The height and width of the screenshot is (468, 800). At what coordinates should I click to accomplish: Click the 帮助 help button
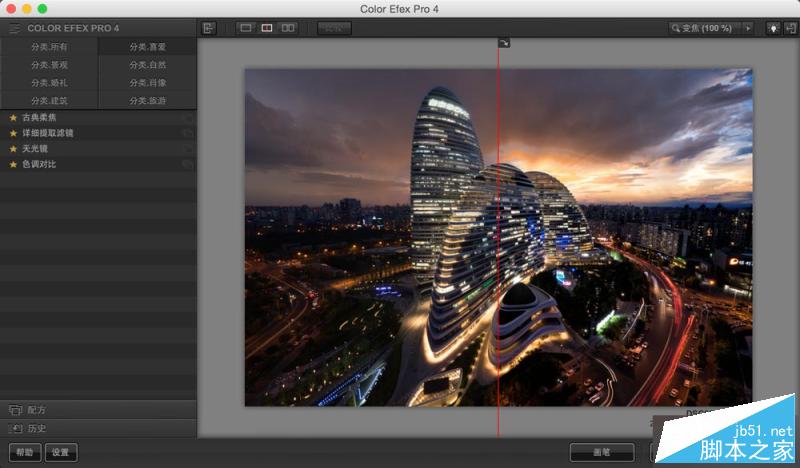tap(25, 452)
